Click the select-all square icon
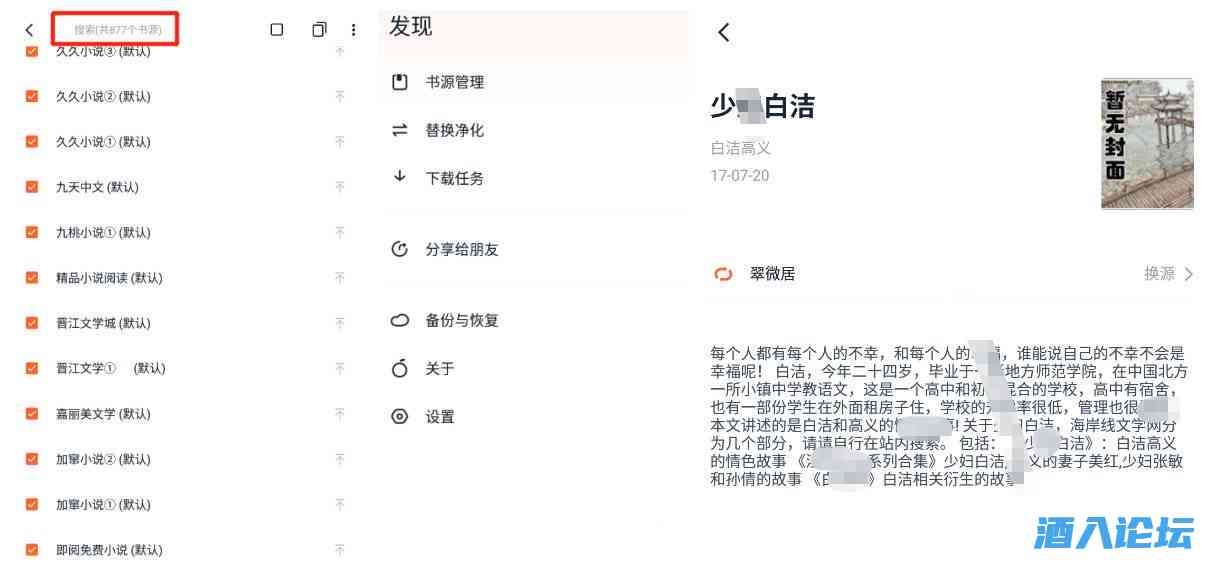 point(277,30)
